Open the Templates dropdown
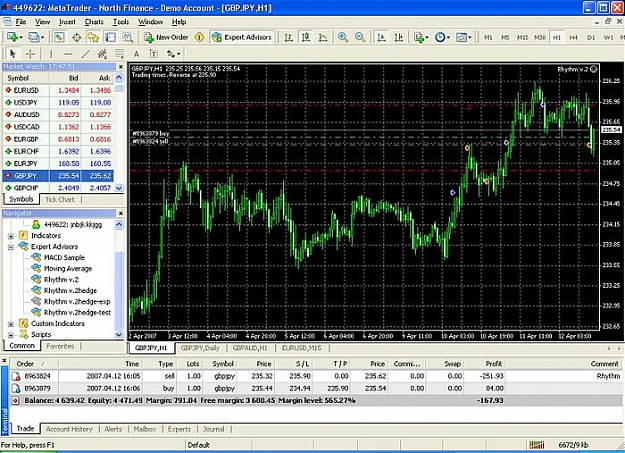625x453 pixels. 463,37
